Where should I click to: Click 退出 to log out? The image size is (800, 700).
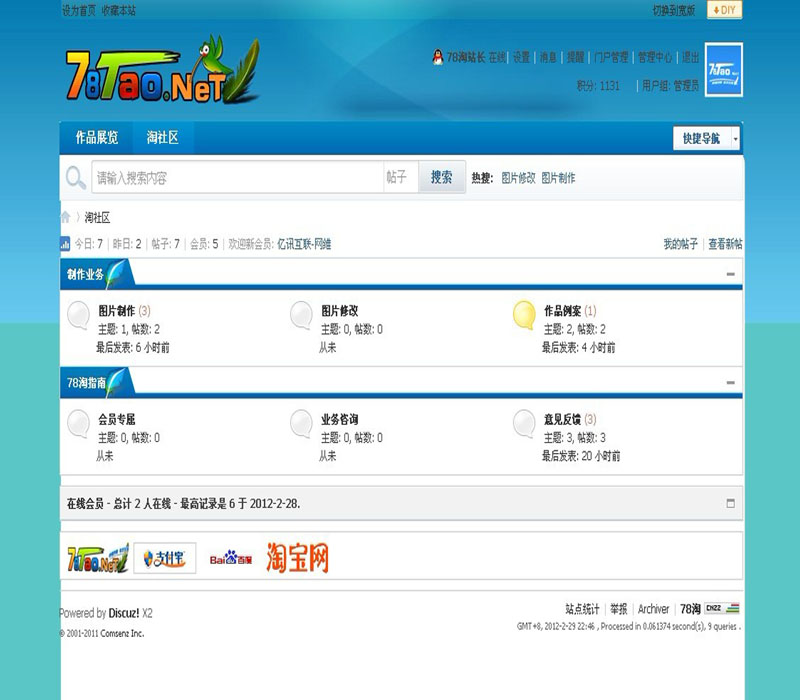click(691, 57)
